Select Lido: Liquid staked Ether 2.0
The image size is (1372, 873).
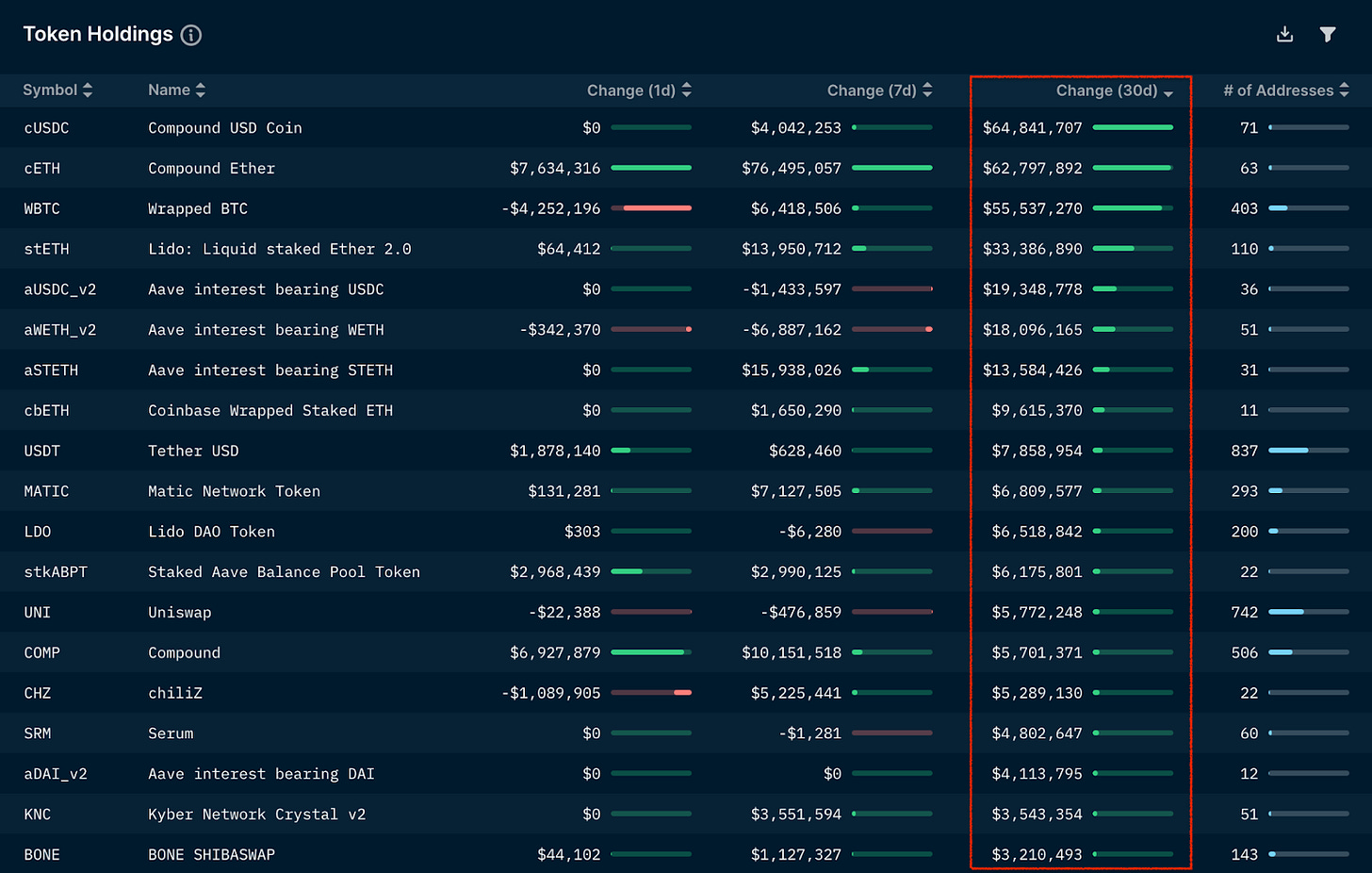point(280,250)
